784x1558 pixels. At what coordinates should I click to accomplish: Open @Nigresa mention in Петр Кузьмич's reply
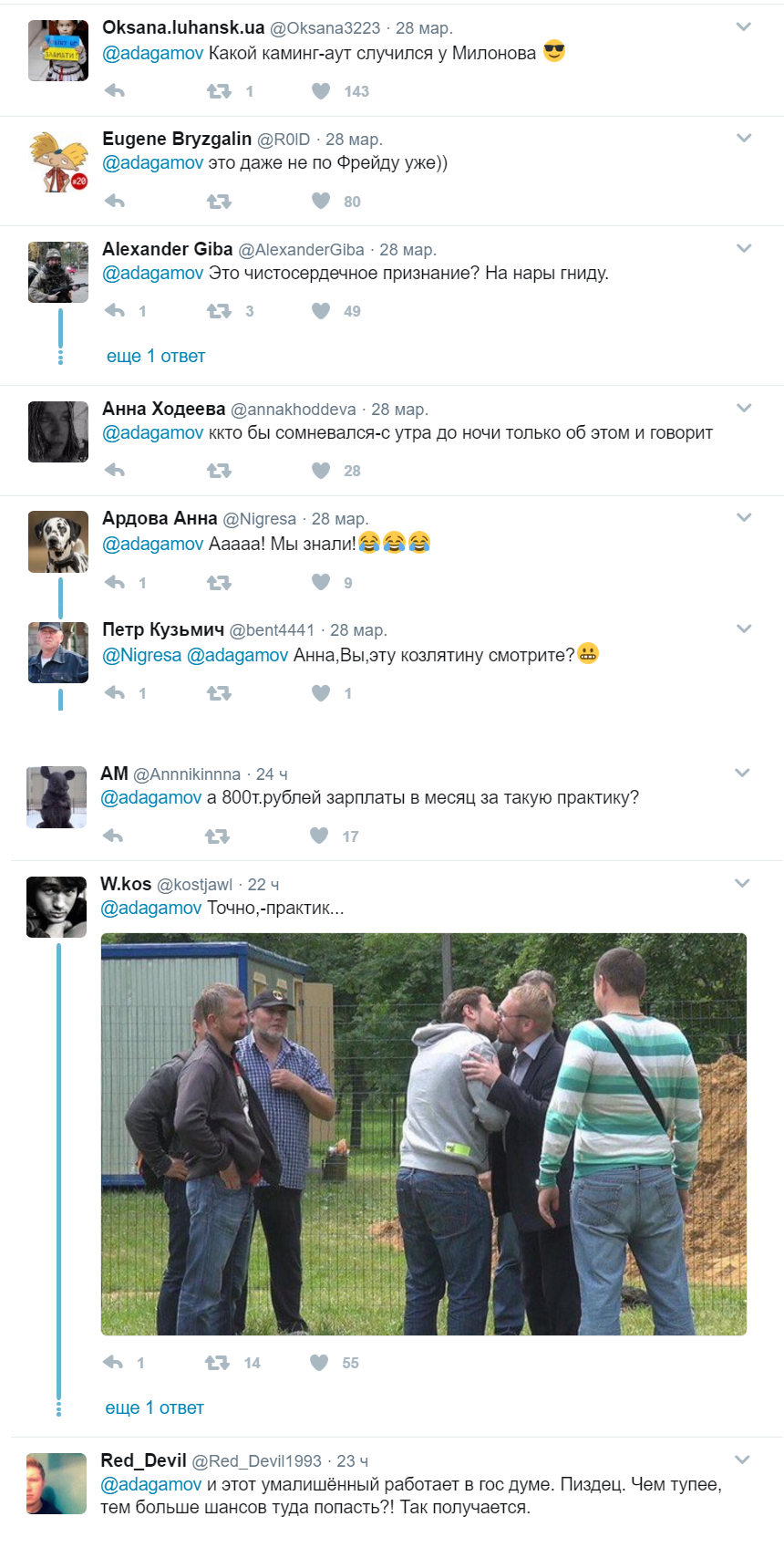(142, 655)
